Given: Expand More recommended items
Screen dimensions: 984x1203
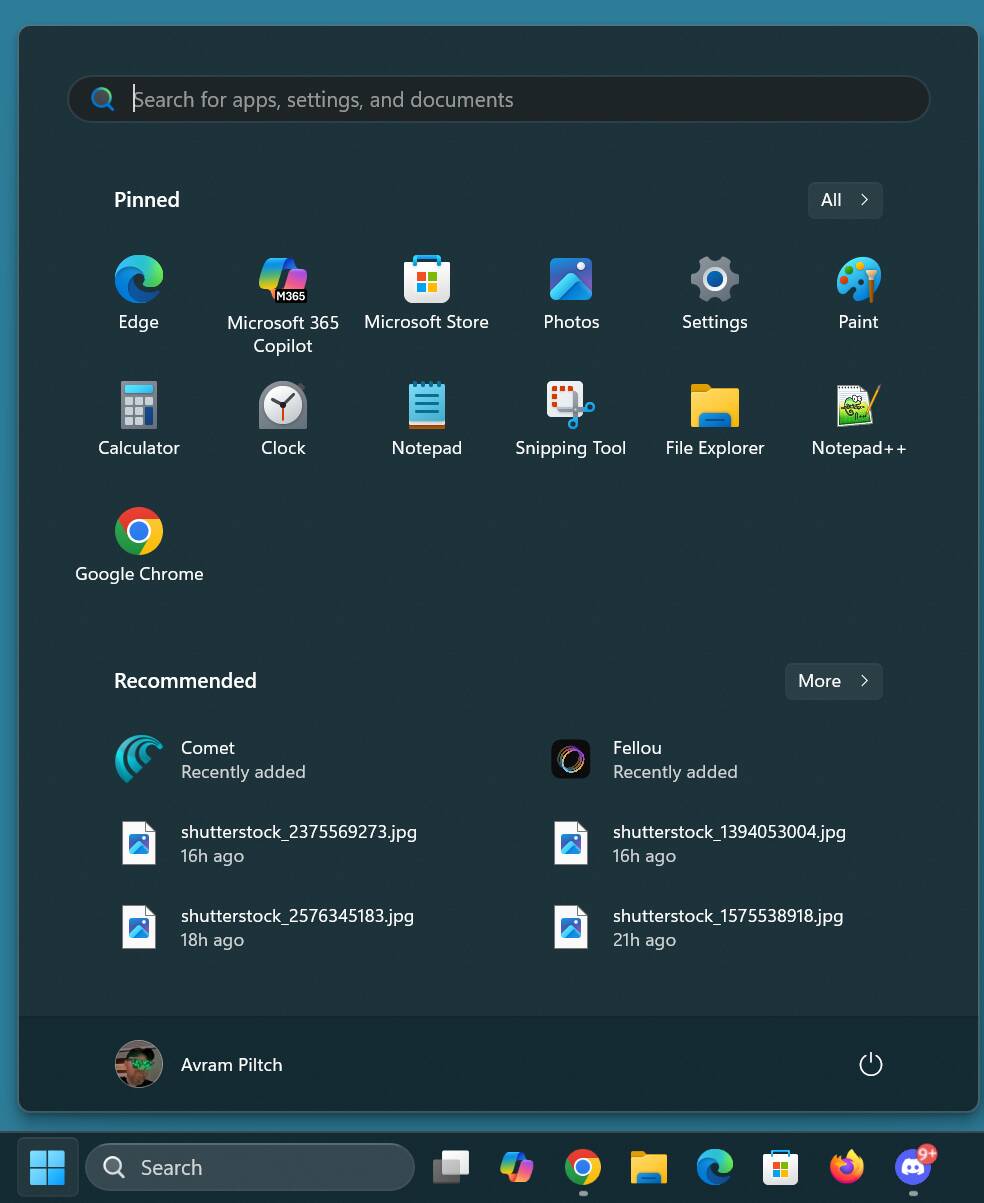Looking at the screenshot, I should (833, 681).
